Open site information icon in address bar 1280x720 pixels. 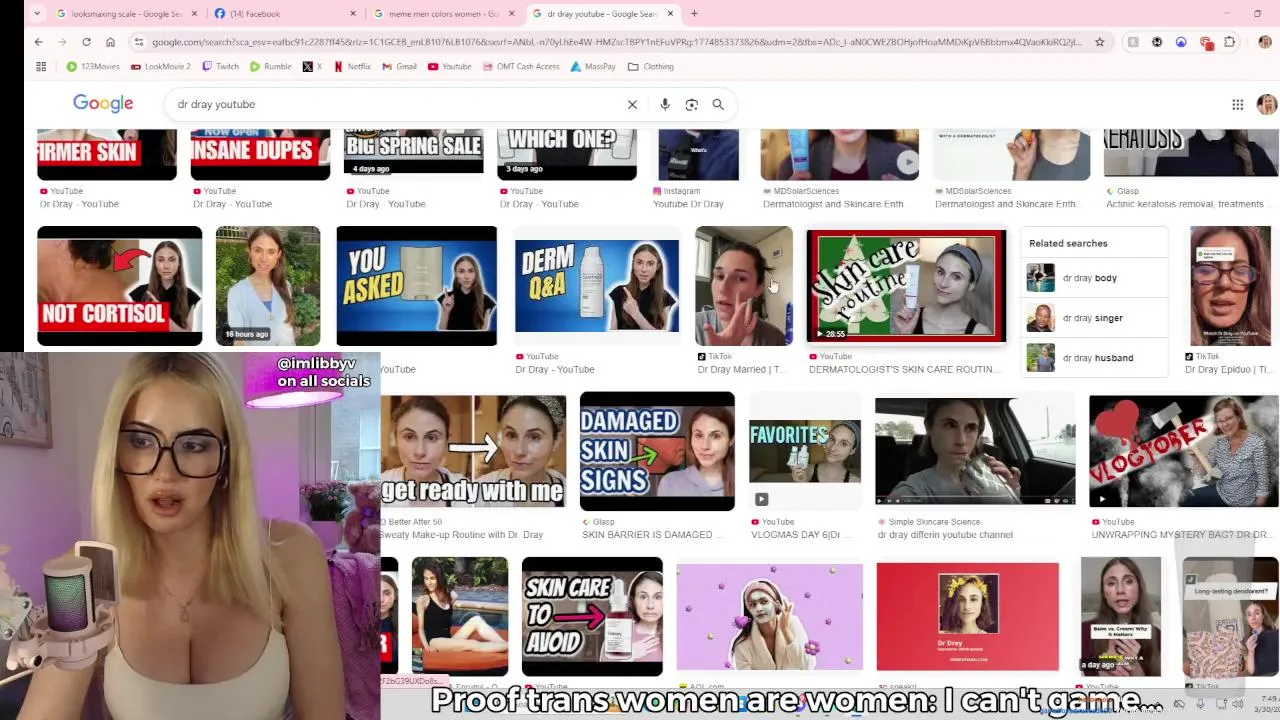139,42
